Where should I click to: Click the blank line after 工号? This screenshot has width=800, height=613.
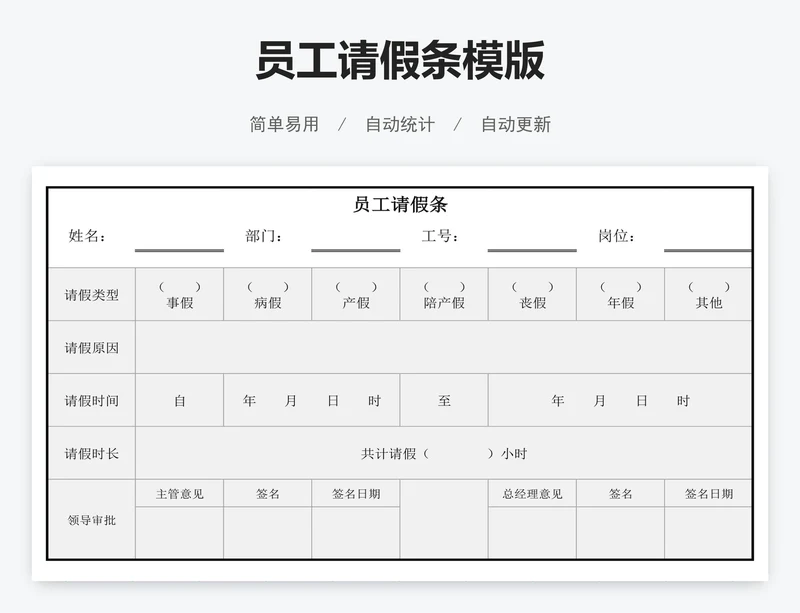[532, 250]
